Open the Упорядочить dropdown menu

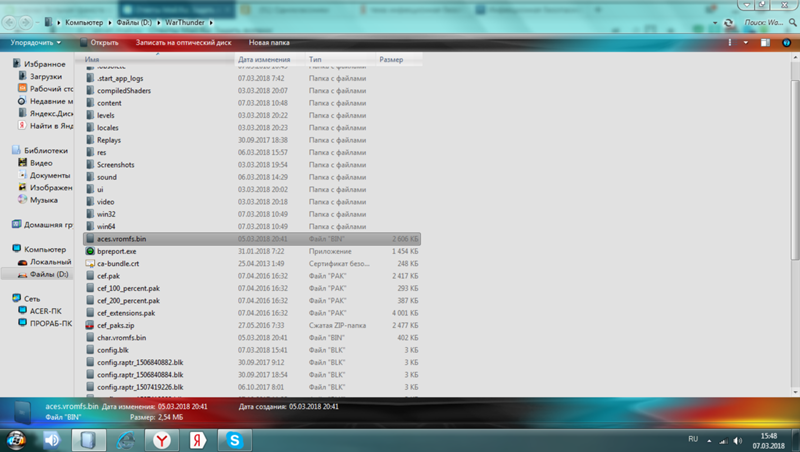pos(36,43)
